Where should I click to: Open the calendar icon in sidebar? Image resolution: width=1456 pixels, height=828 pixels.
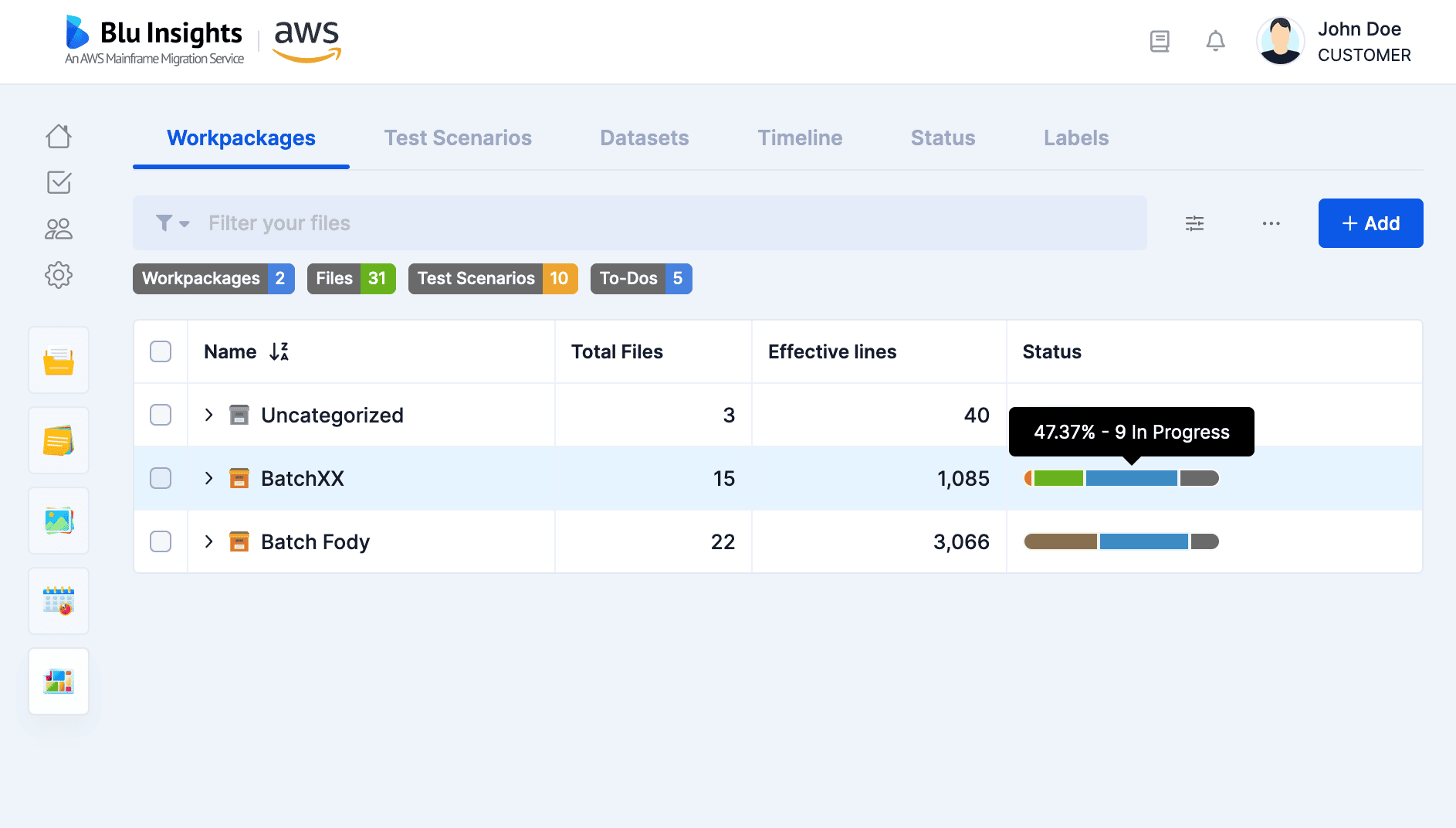[x=59, y=600]
